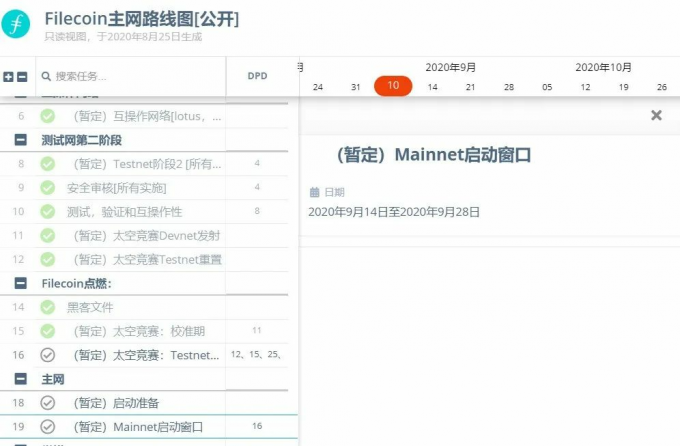This screenshot has height=446, width=680.
Task: Open task (暂定) 太空竞赛Testnet重置
Action: [147, 259]
